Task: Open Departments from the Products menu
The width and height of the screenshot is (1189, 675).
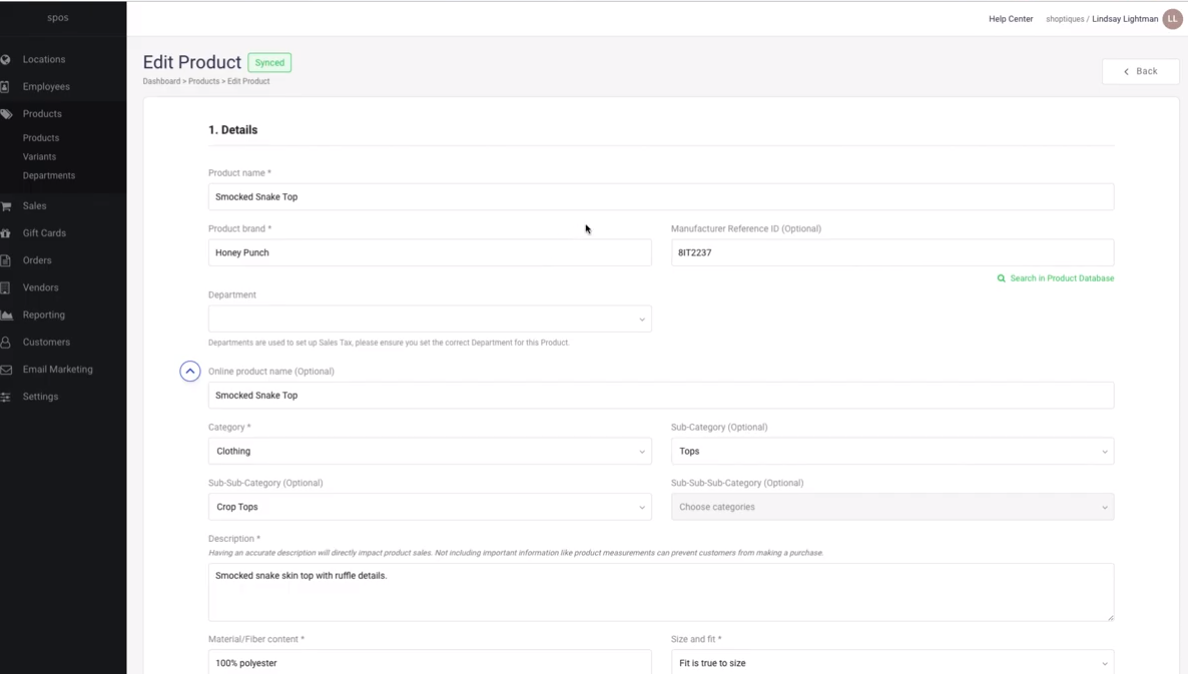Action: point(48,175)
